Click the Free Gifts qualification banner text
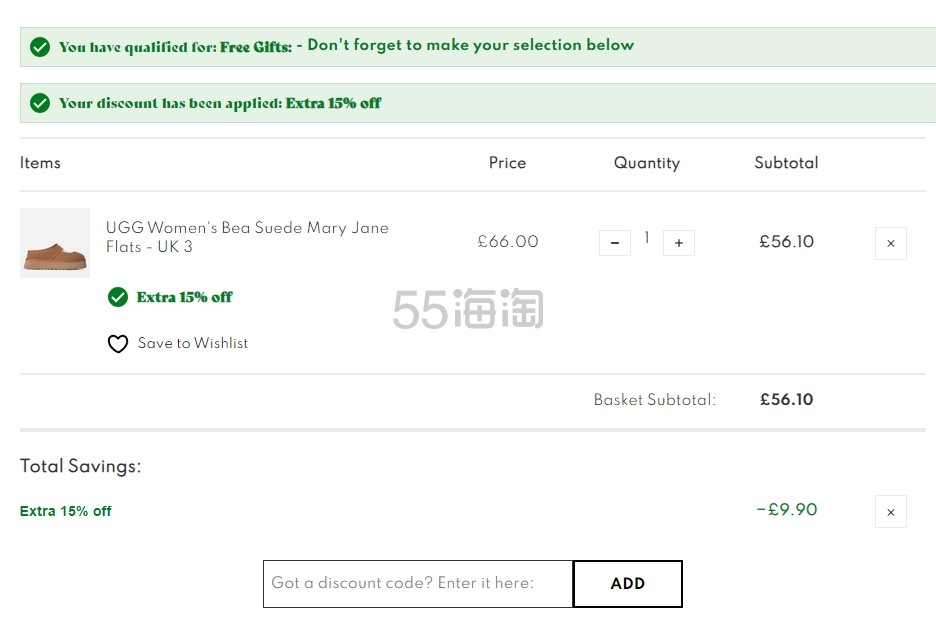Screen dimensions: 936x617 pos(346,45)
